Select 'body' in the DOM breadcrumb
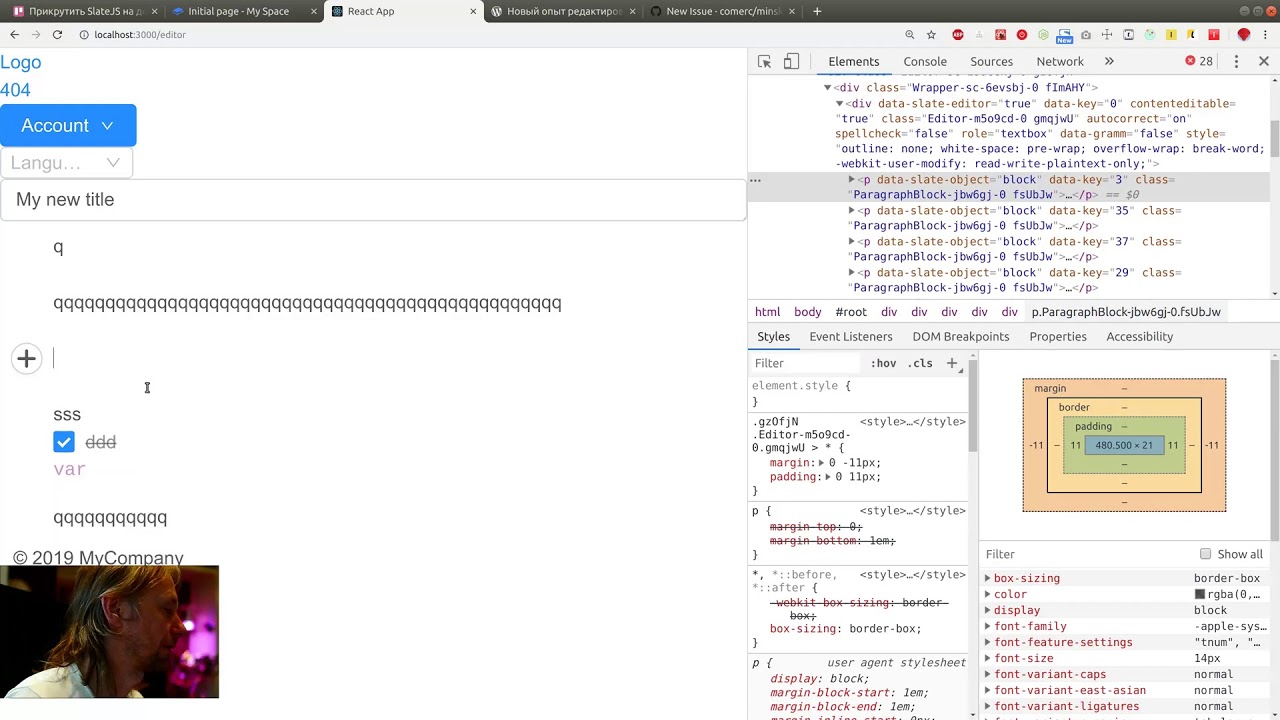 pyautogui.click(x=808, y=312)
